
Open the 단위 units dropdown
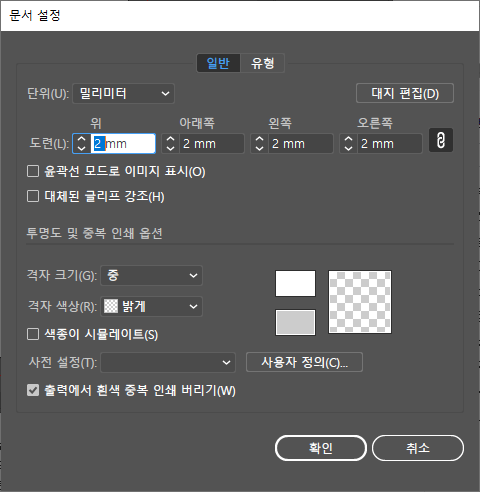coord(123,93)
